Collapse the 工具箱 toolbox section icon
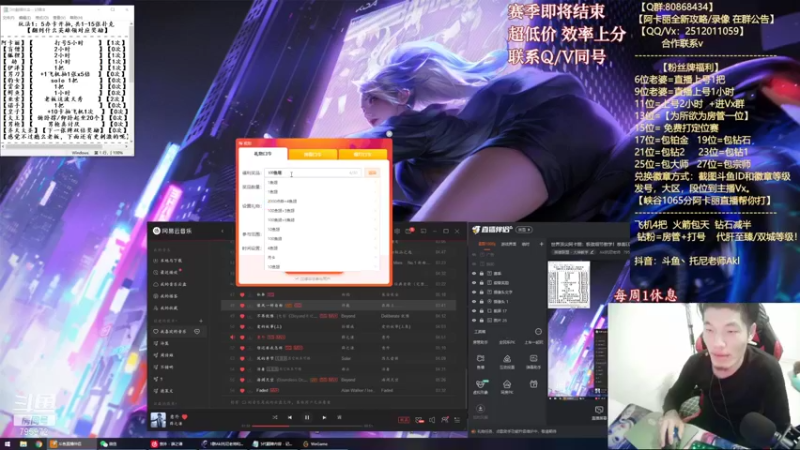Image resolution: width=800 pixels, height=450 pixels. point(538,332)
